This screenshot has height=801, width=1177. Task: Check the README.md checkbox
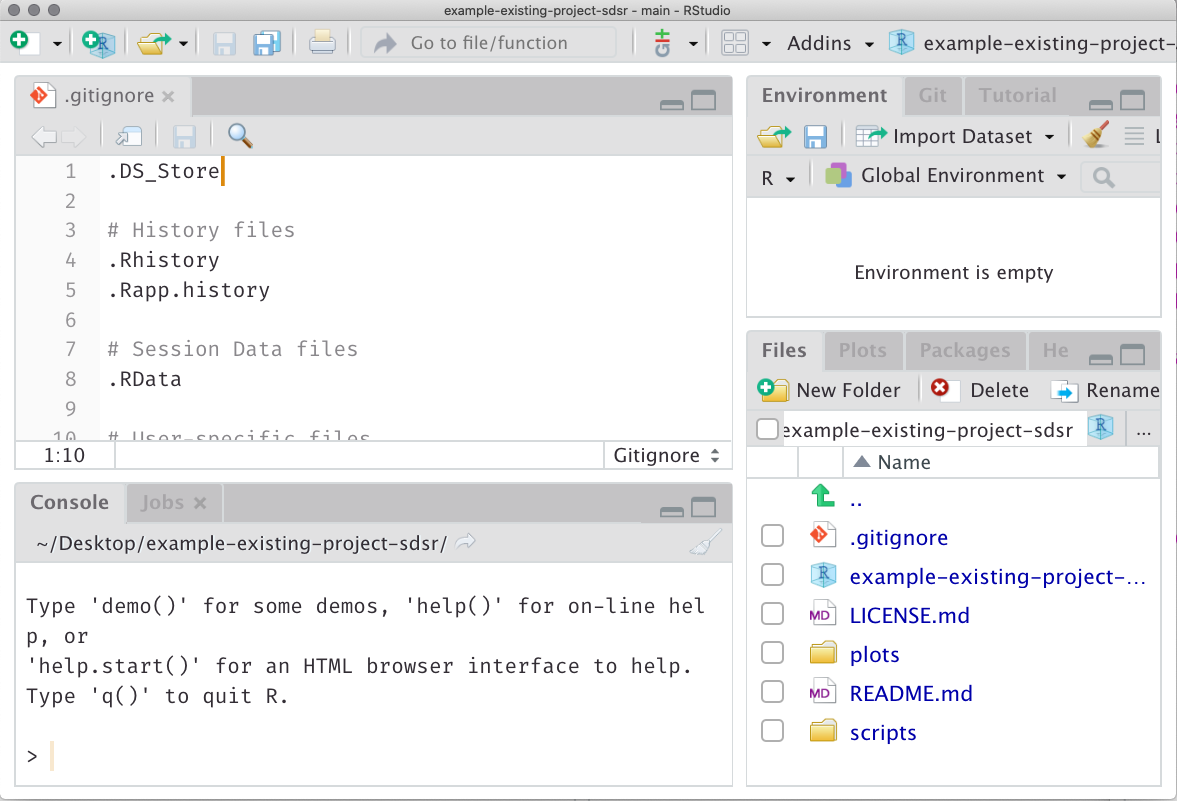[772, 692]
